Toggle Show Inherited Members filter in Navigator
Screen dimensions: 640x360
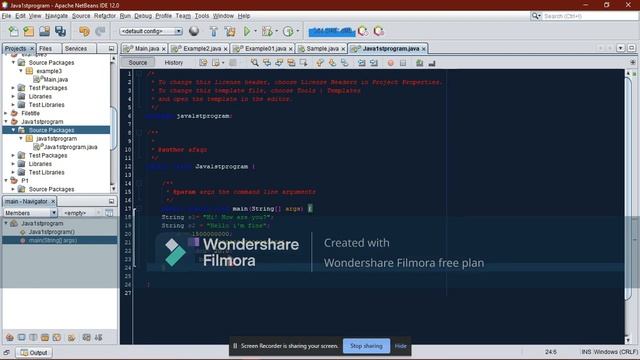pos(9,337)
